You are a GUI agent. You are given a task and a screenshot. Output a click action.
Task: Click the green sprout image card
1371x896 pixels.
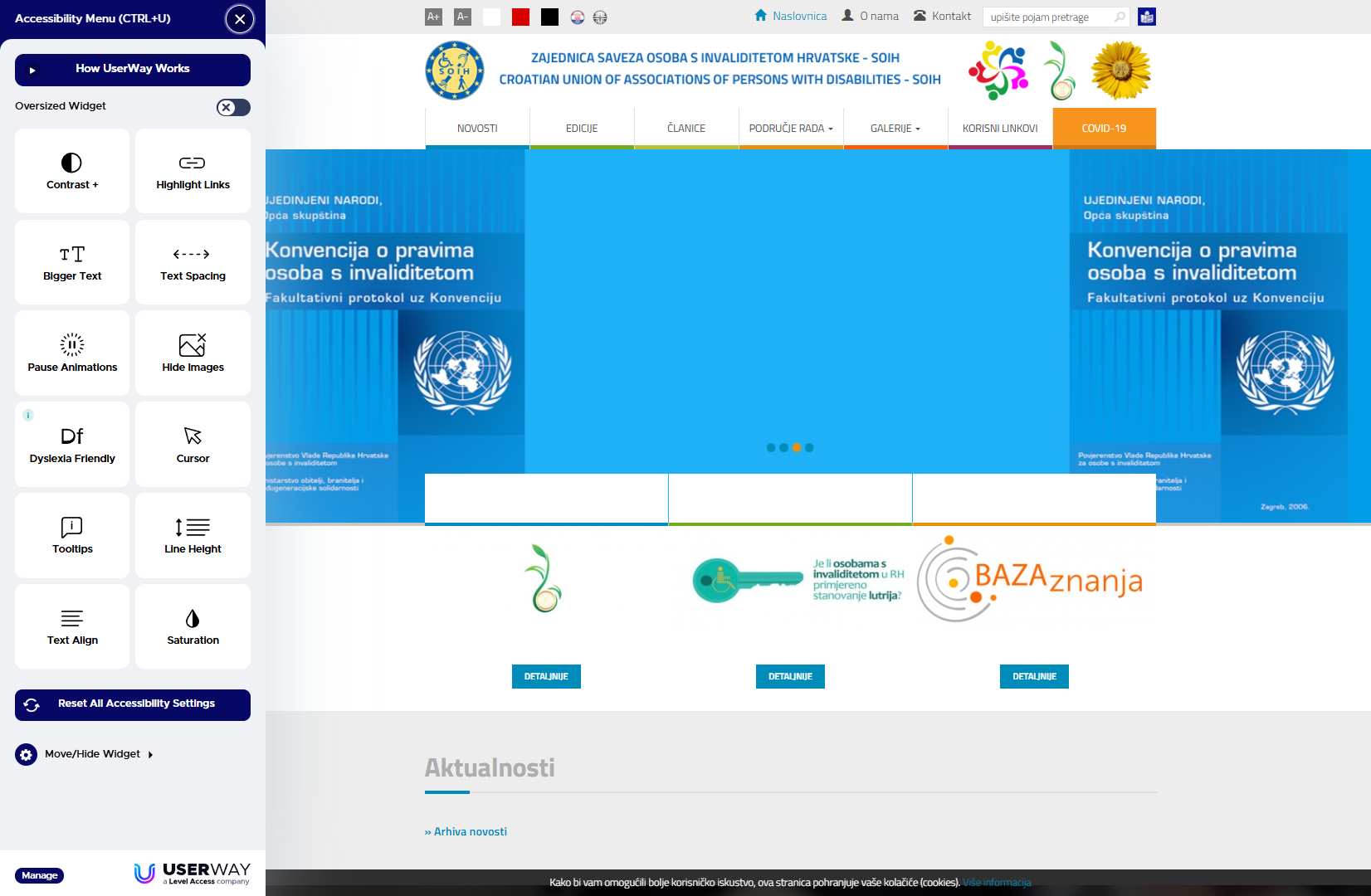[x=544, y=578]
